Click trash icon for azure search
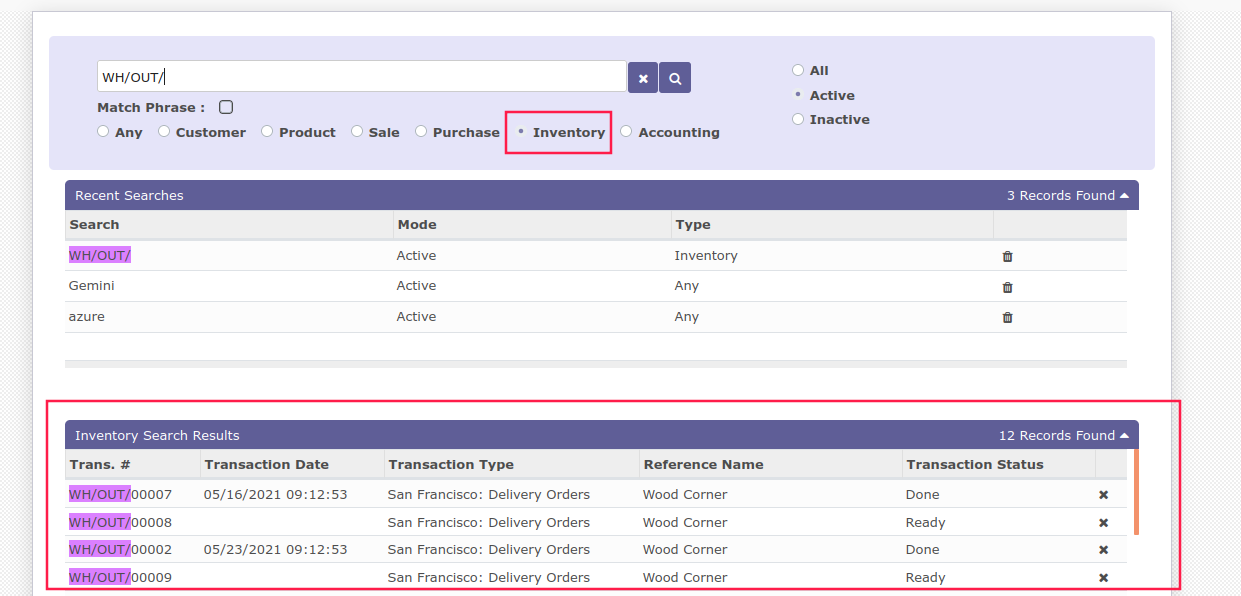 [x=1007, y=317]
